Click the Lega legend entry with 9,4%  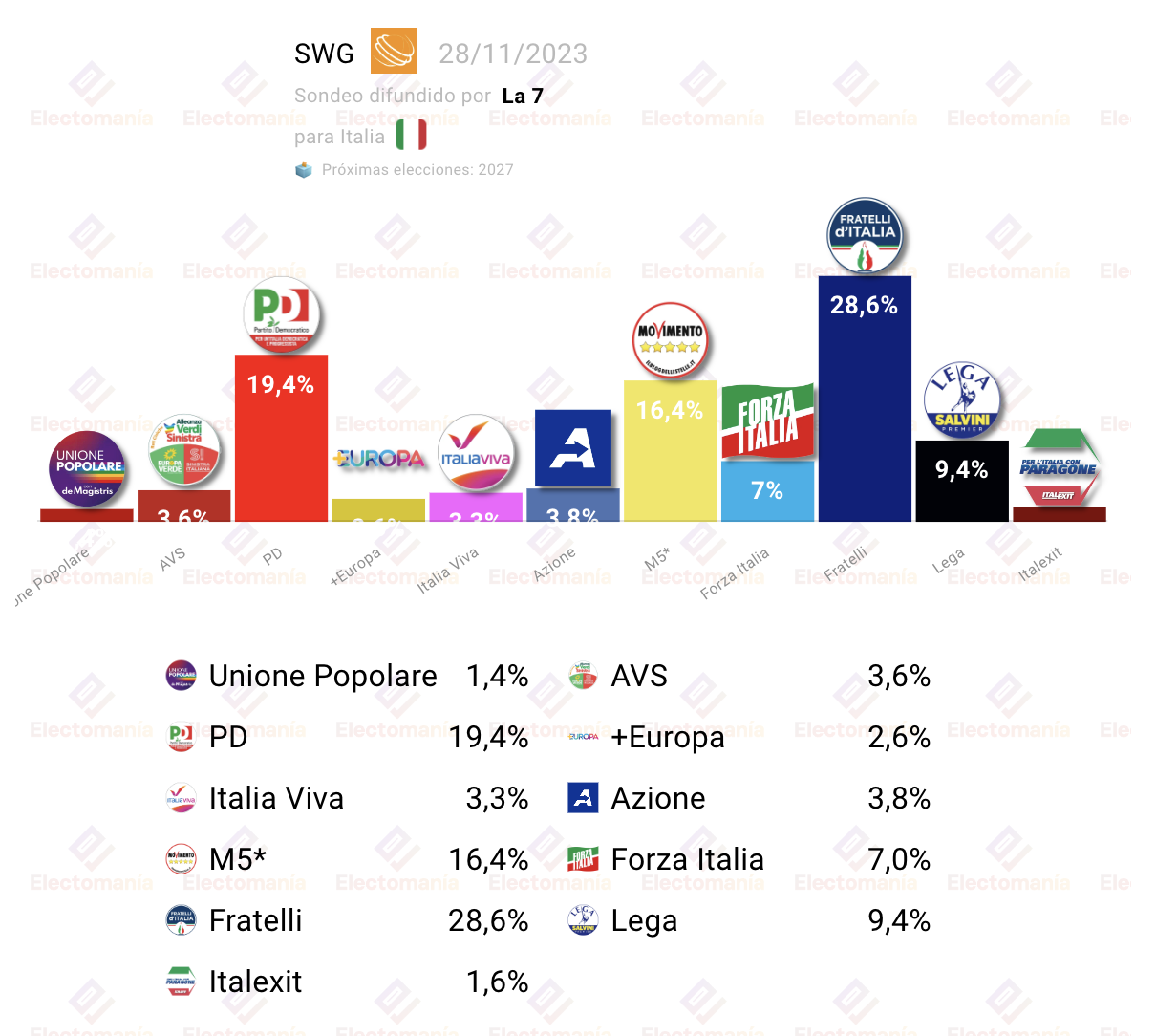tap(749, 920)
